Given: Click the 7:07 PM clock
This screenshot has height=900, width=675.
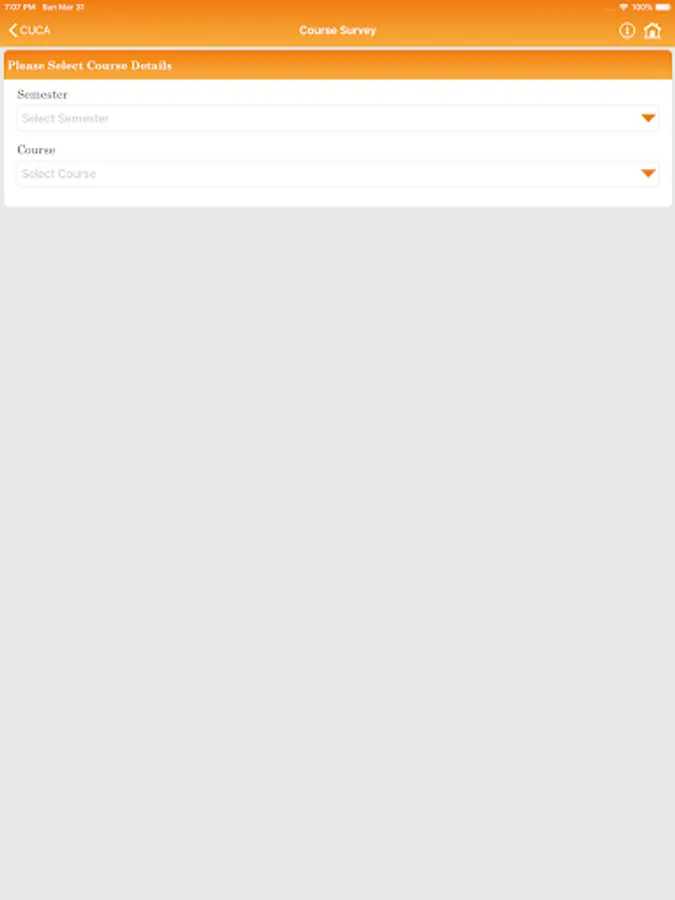Looking at the screenshot, I should 20,7.
